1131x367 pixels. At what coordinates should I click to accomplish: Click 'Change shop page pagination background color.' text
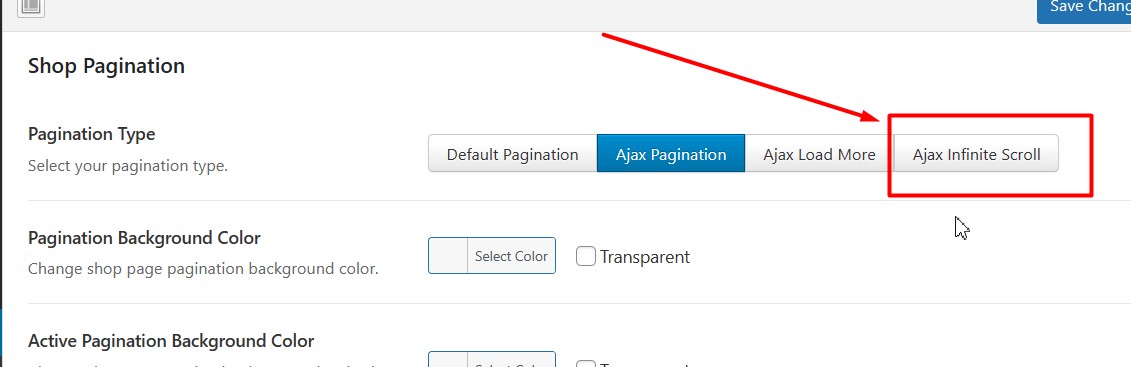click(203, 269)
